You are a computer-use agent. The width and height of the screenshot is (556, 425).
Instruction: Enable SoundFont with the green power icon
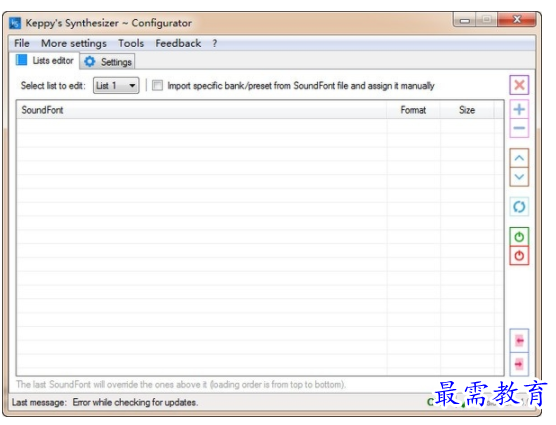tap(519, 237)
